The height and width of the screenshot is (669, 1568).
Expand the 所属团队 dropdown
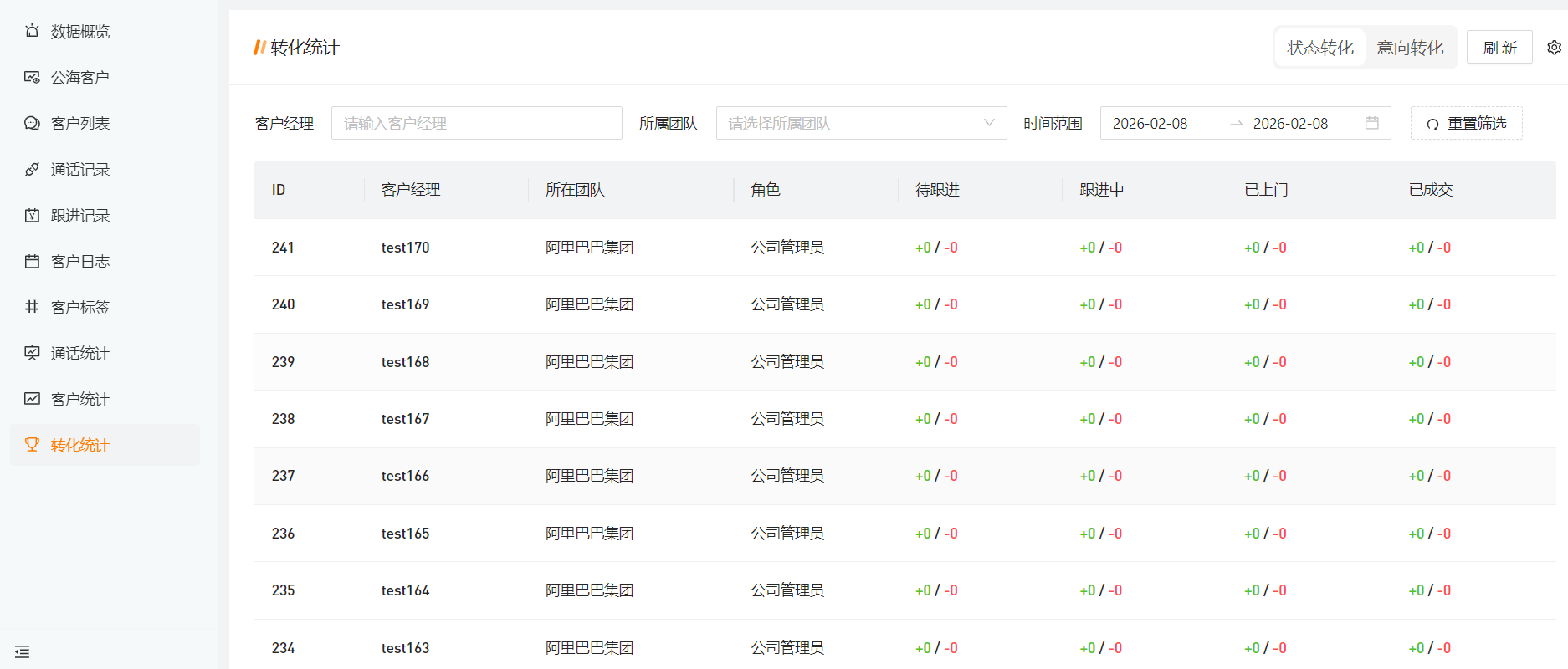pyautogui.click(x=861, y=123)
